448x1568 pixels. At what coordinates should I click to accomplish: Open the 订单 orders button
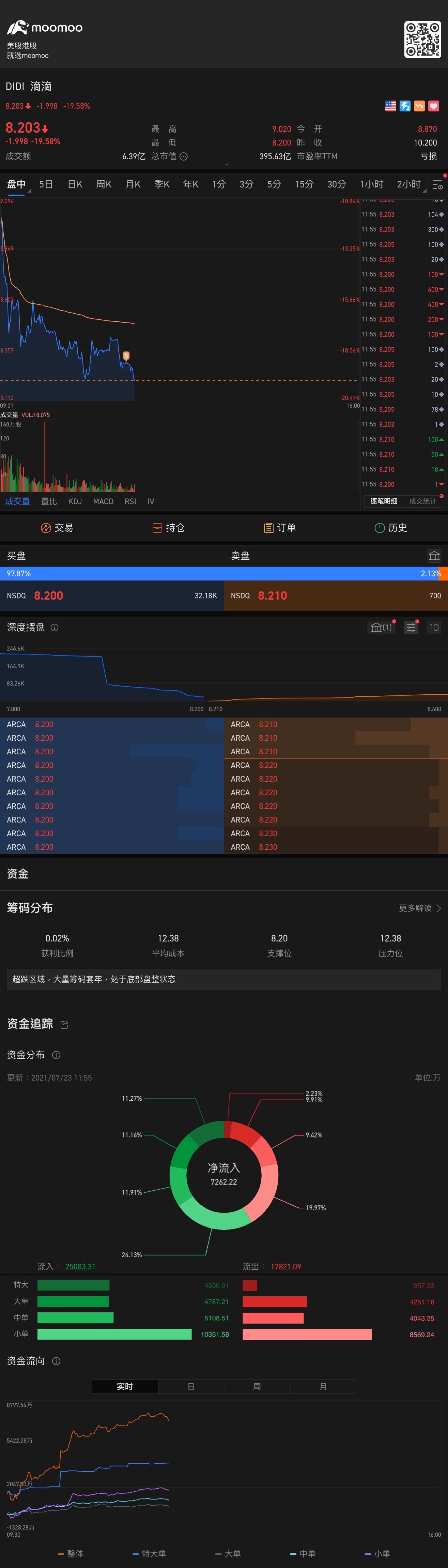tap(280, 528)
